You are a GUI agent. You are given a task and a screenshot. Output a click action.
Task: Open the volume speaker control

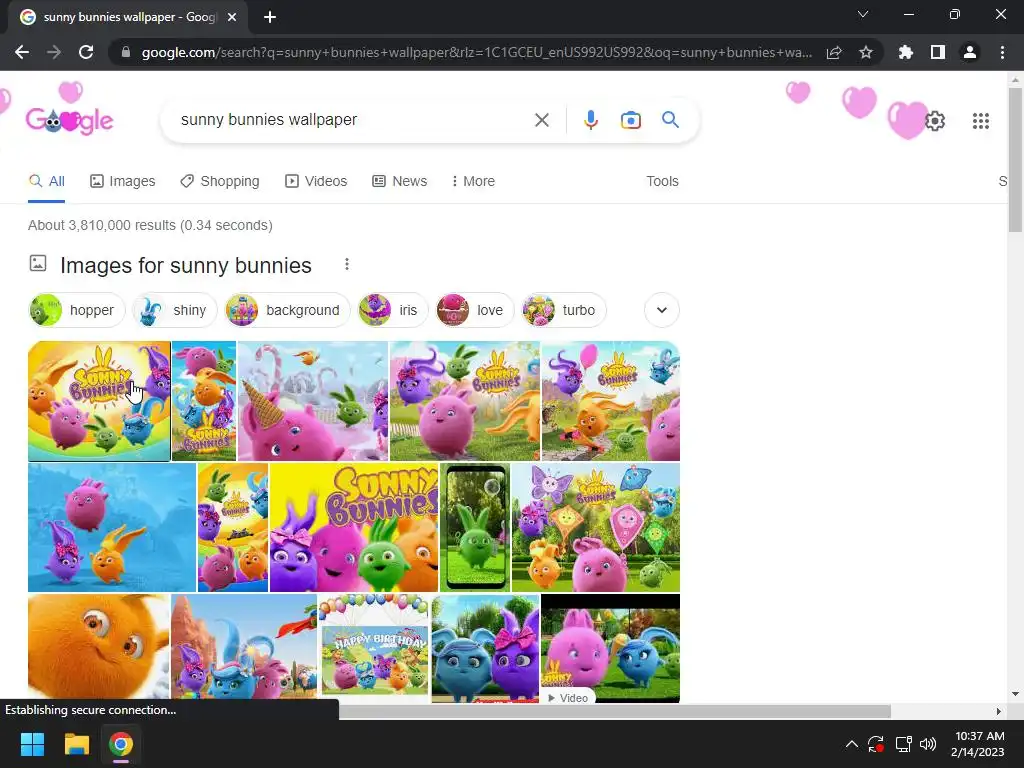coord(927,744)
